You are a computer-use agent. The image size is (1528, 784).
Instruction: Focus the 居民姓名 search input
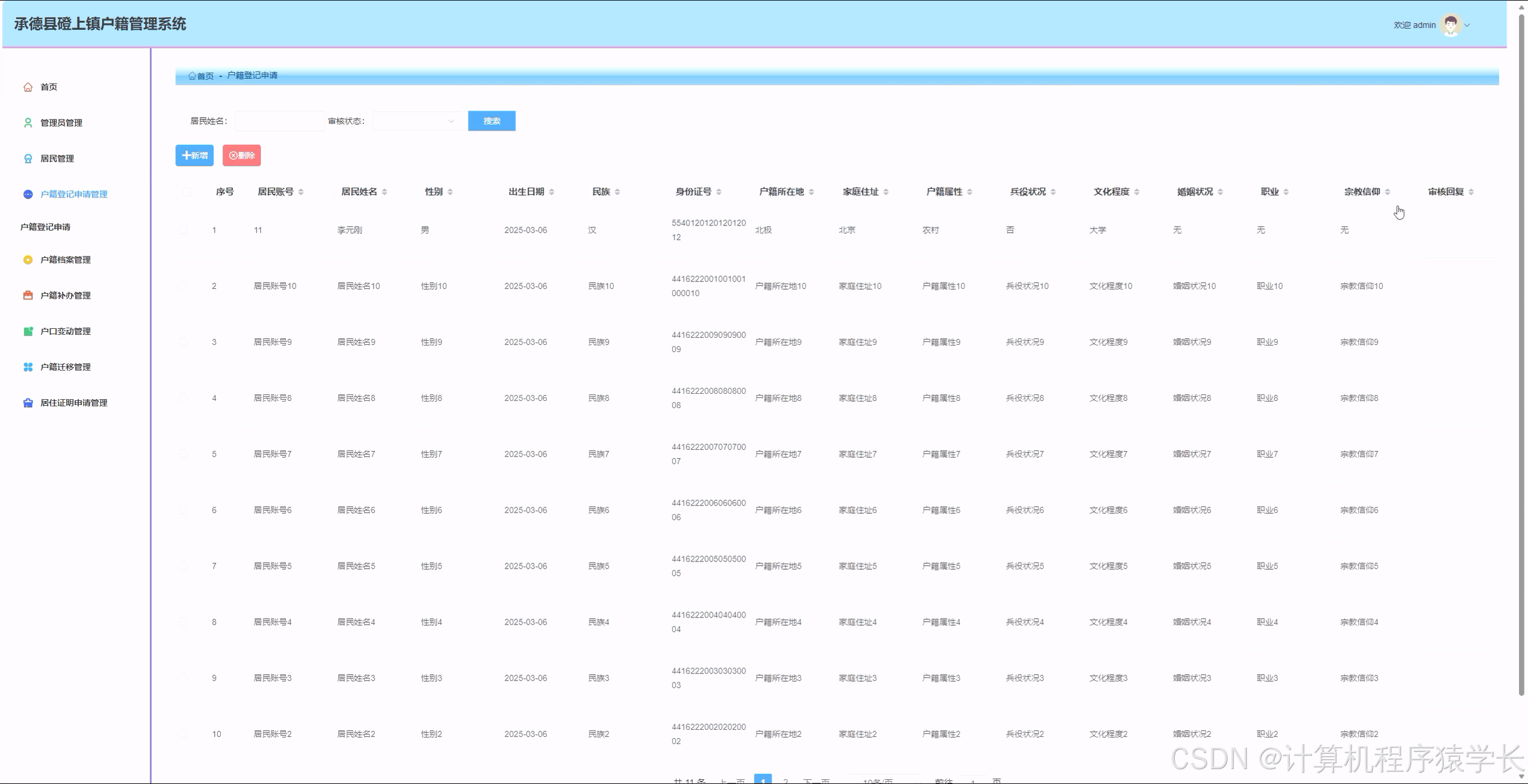coord(279,121)
